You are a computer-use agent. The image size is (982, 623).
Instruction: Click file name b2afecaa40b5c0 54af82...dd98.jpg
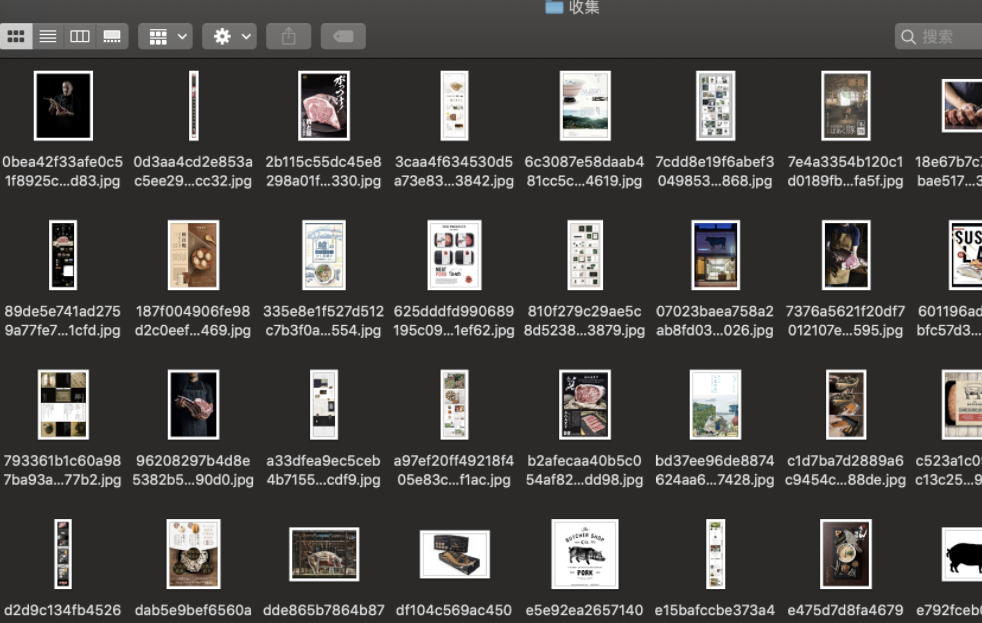(x=584, y=470)
